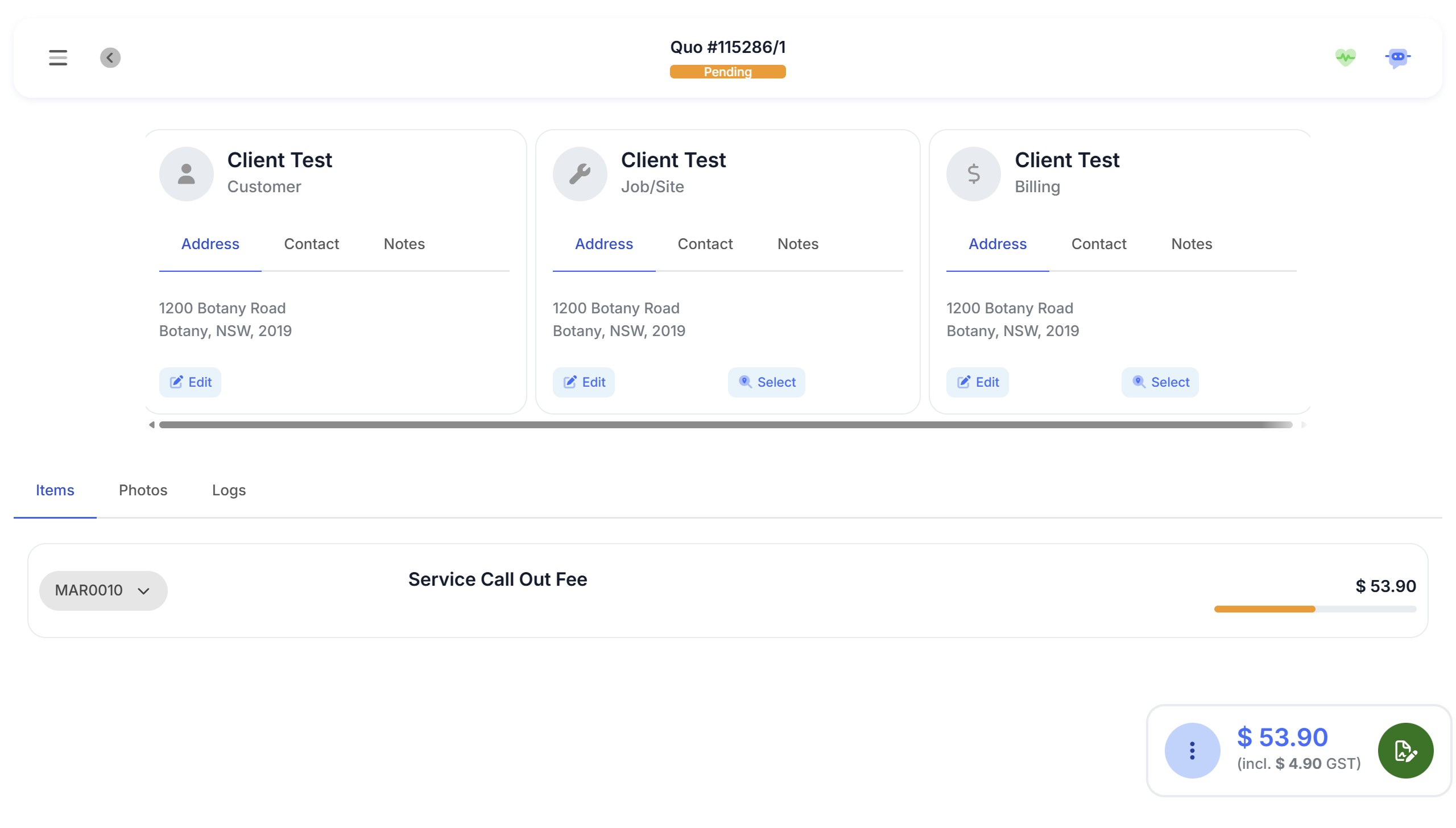Click the Billing dollar sign icon
1456x828 pixels.
coord(973,174)
